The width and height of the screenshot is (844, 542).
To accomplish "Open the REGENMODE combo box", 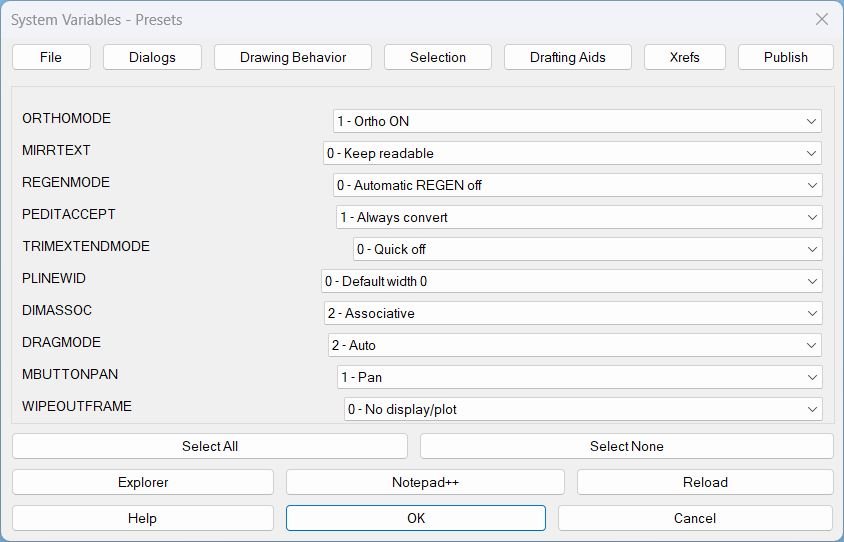I will point(577,185).
